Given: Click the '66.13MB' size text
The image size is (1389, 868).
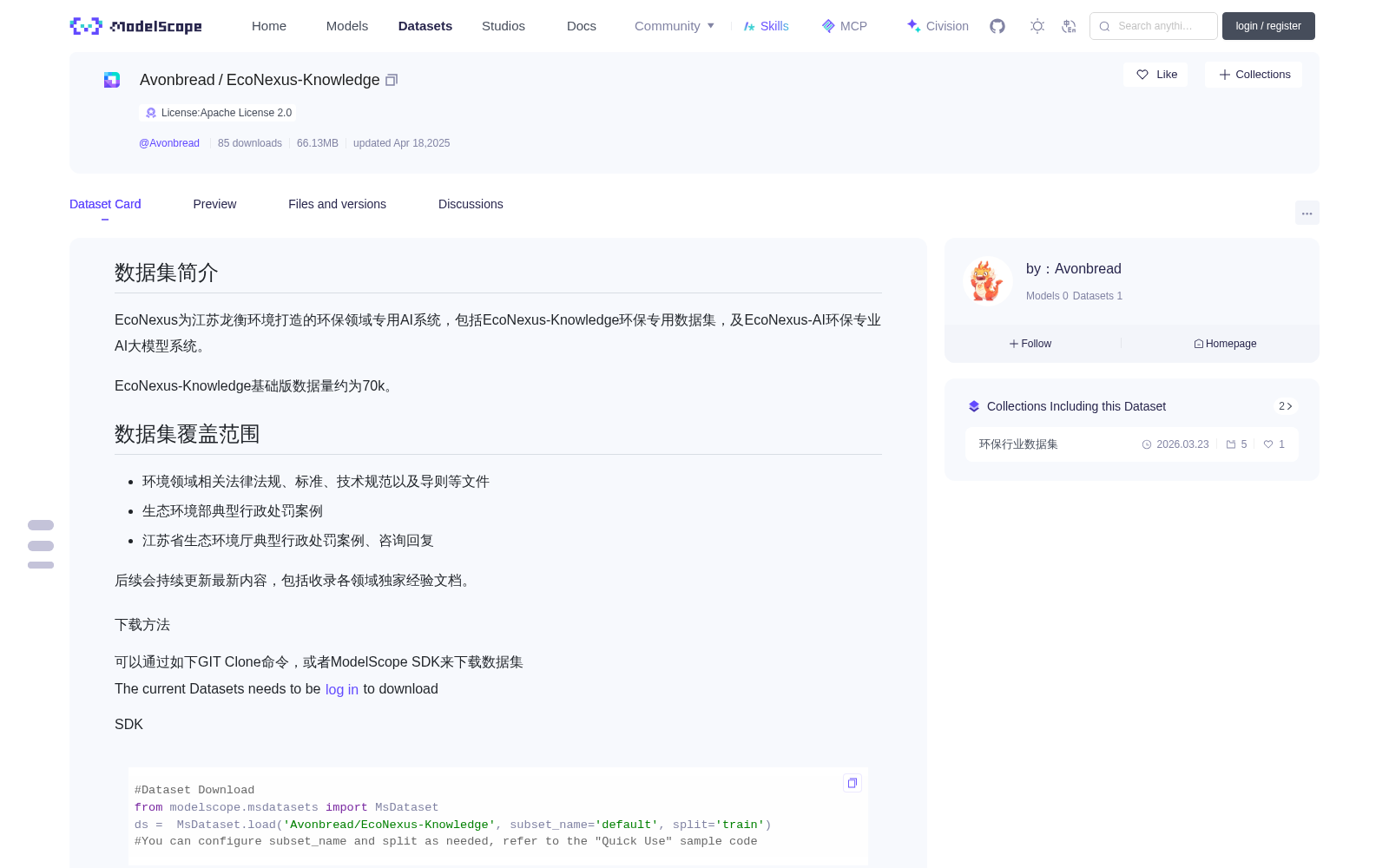Looking at the screenshot, I should (x=318, y=143).
